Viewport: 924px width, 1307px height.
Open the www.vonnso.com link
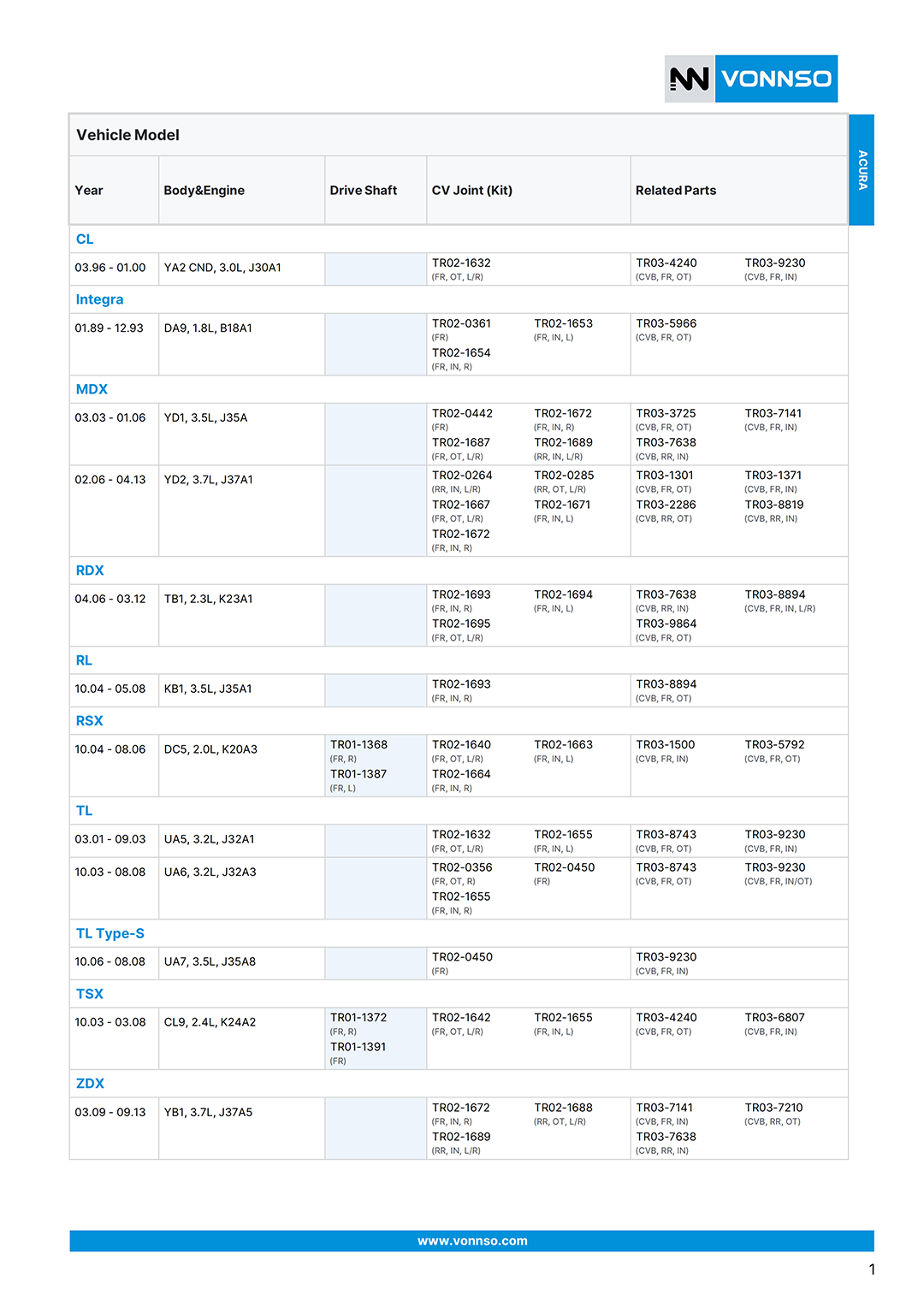(472, 1241)
